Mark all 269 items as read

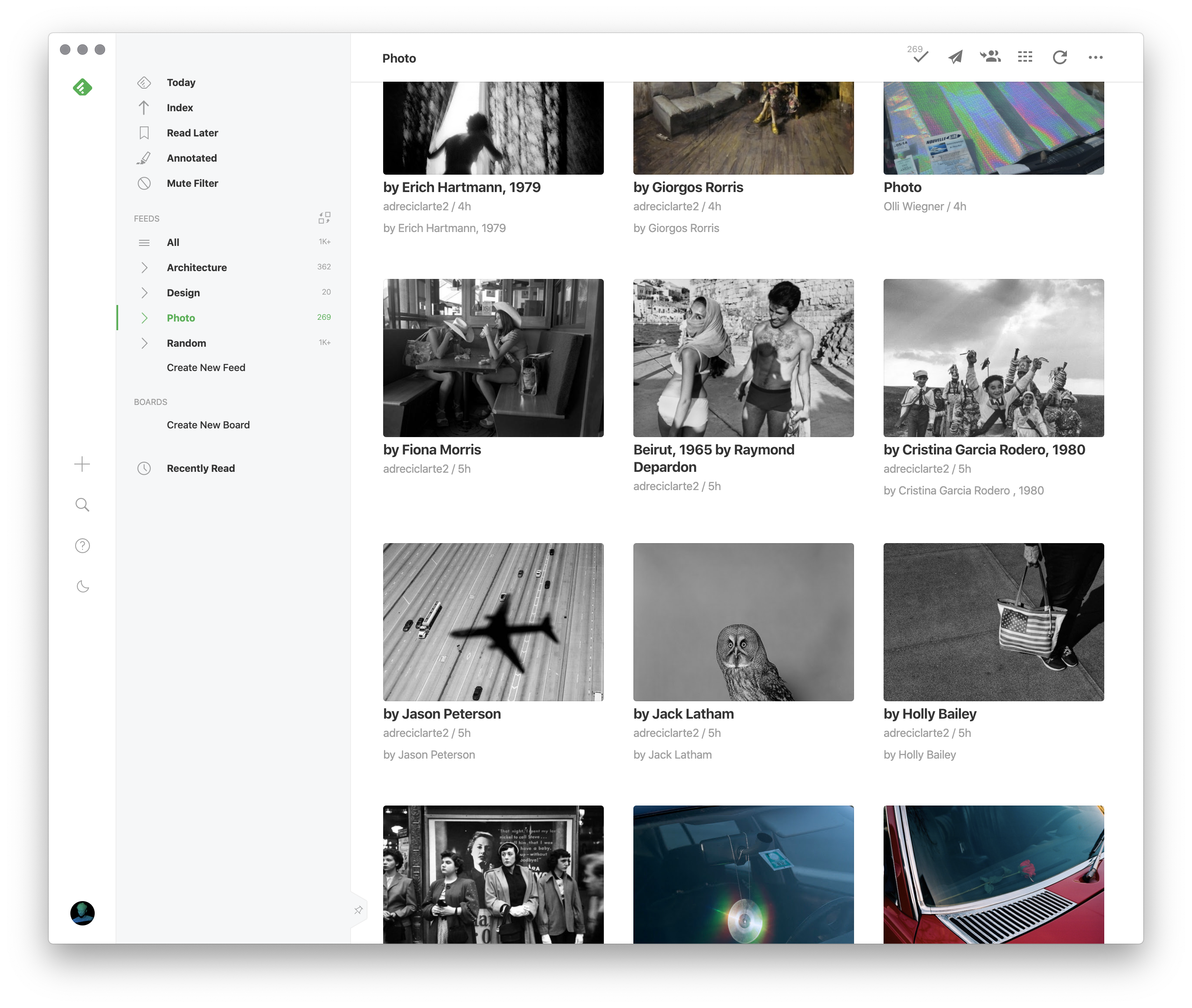920,56
